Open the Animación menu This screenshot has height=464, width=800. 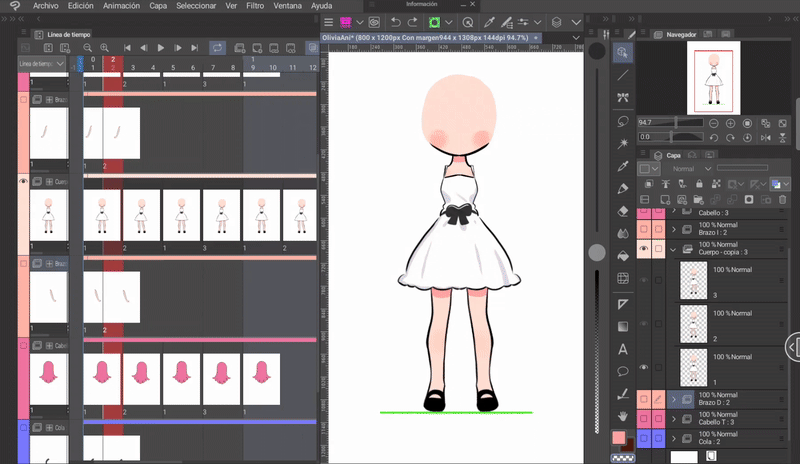tap(120, 6)
